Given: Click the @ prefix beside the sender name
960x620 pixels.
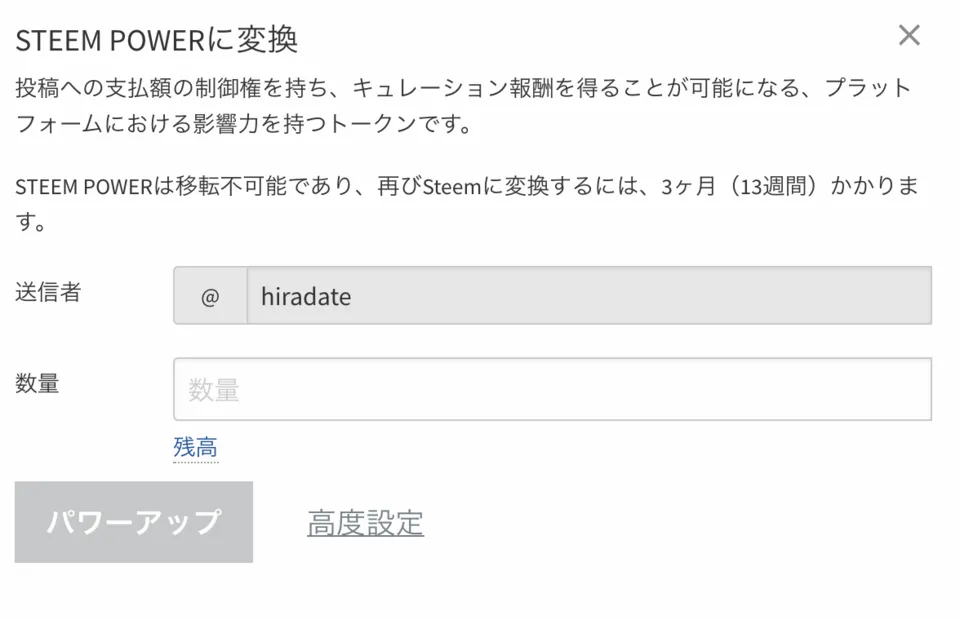Looking at the screenshot, I should (210, 296).
